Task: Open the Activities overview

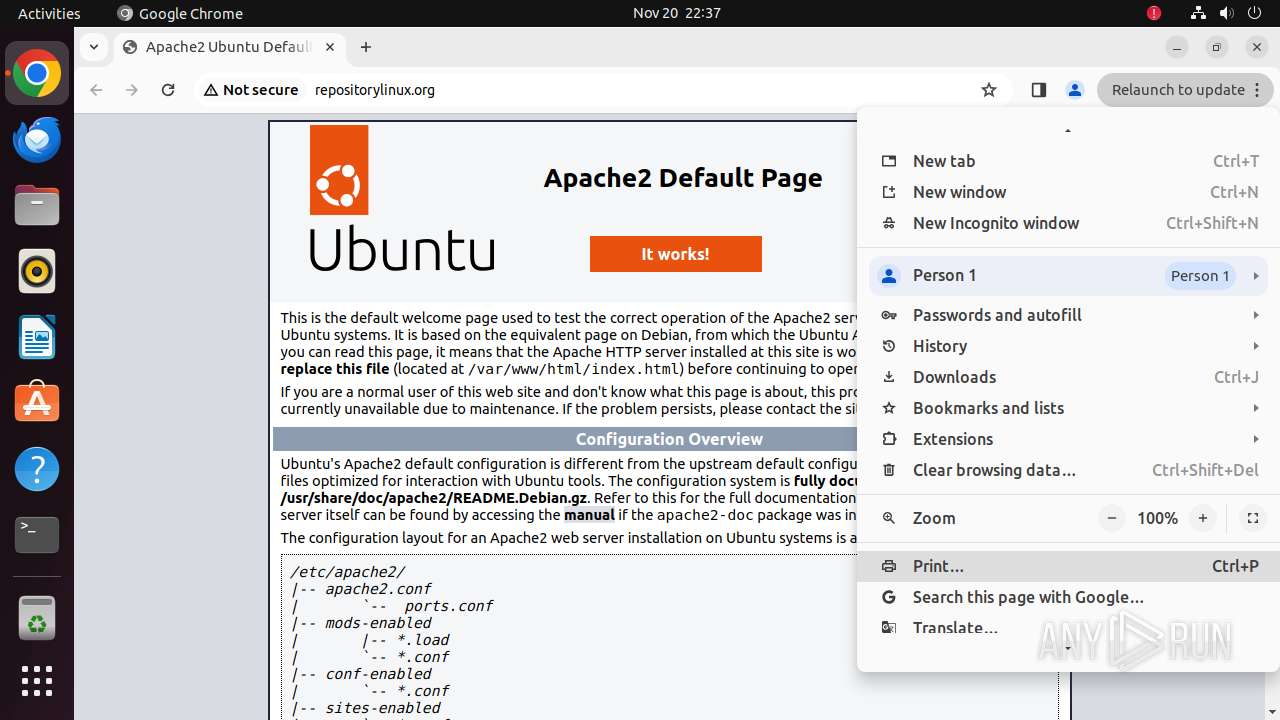Action: (x=49, y=13)
